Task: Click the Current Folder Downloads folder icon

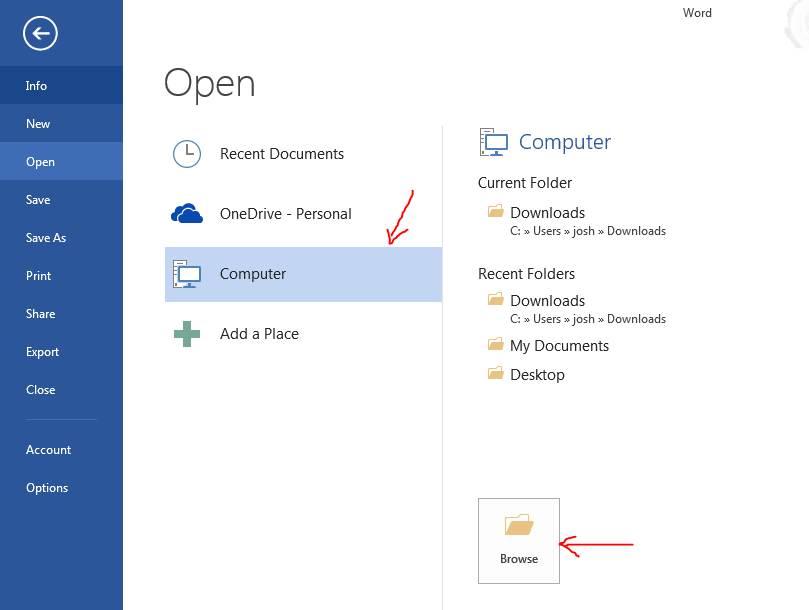Action: [x=496, y=211]
